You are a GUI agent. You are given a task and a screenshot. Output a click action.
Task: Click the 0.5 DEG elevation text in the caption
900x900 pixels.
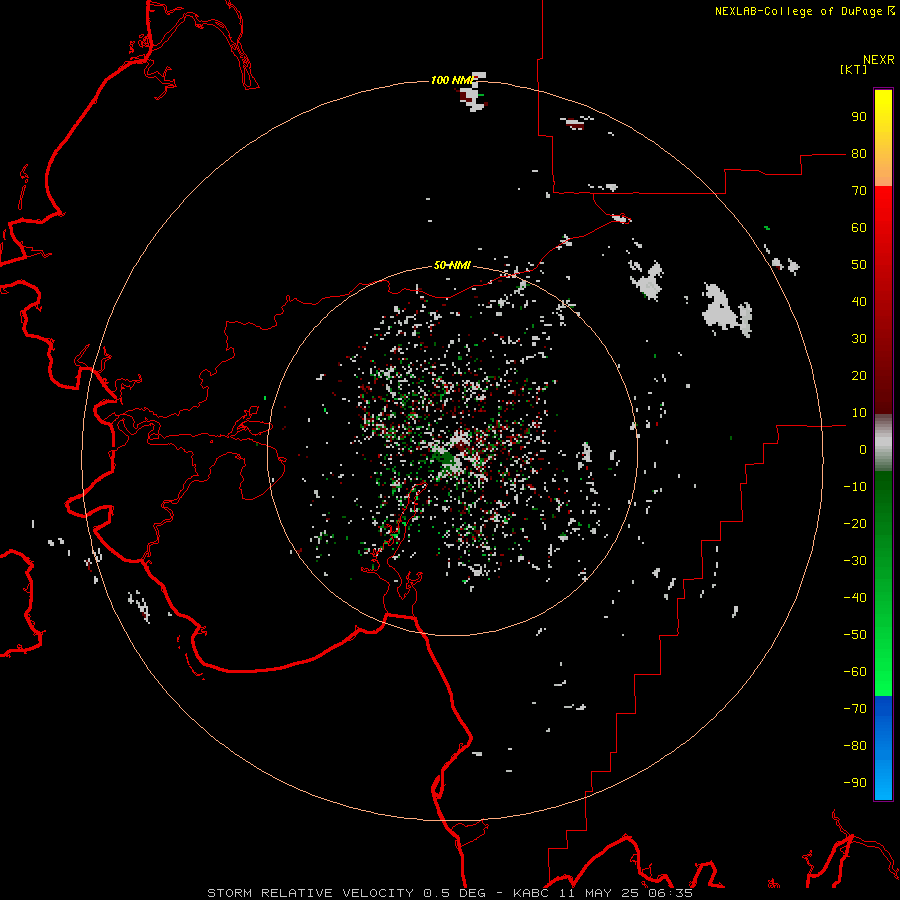[454, 893]
